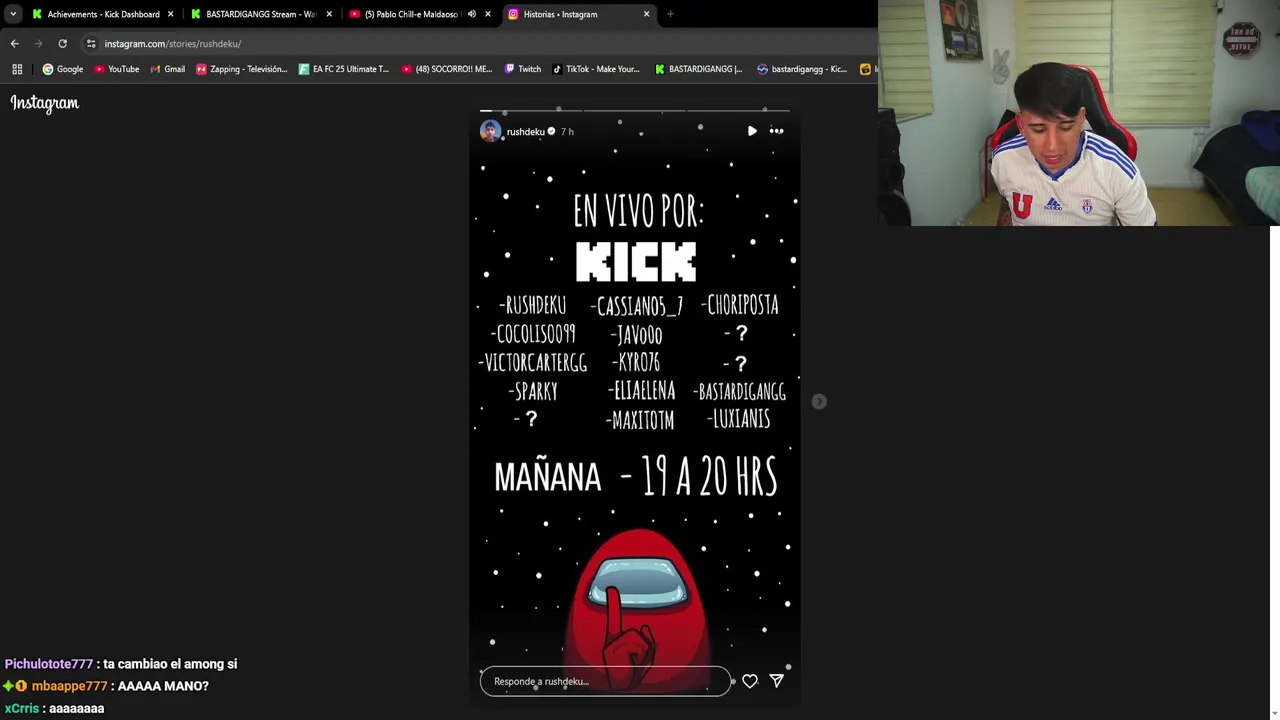The width and height of the screenshot is (1280, 720).
Task: Click chat username Pichulotote777
Action: (x=49, y=664)
